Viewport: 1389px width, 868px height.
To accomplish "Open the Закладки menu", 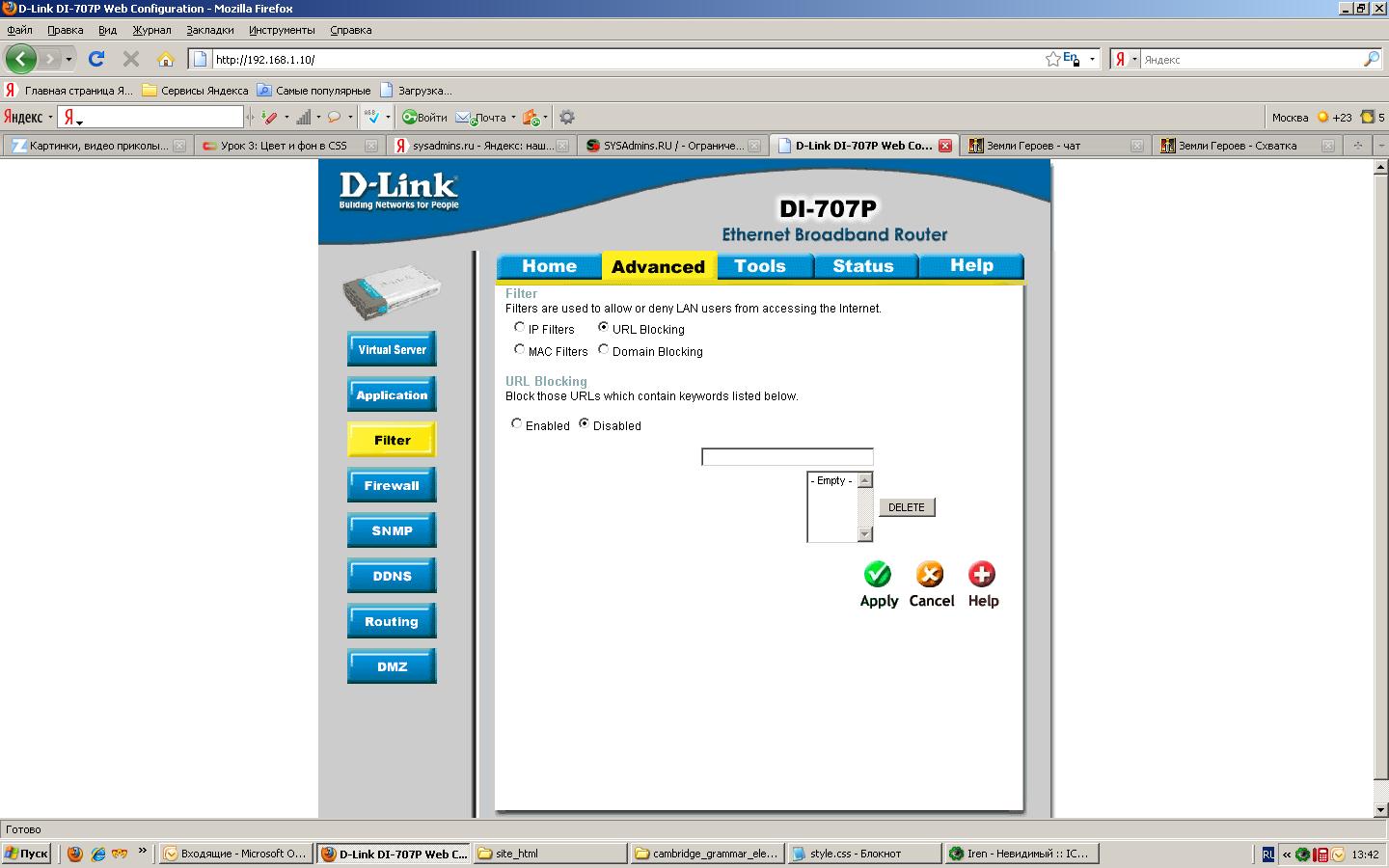I will tap(209, 30).
